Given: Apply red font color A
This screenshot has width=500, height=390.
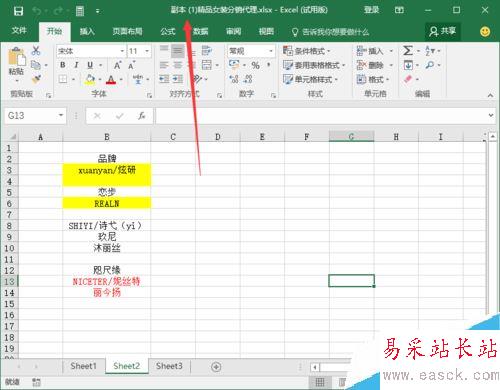Looking at the screenshot, I should 111,79.
